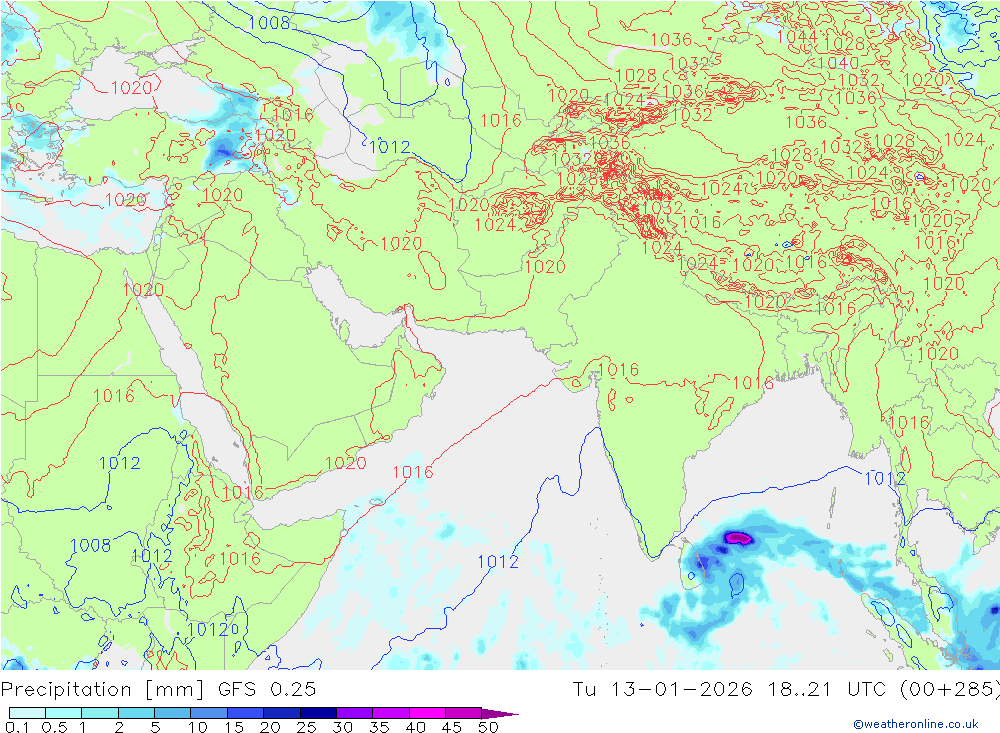This screenshot has height=733, width=1000.
Task: Click the over-50 mm legend arrow tip
Action: coord(500,713)
